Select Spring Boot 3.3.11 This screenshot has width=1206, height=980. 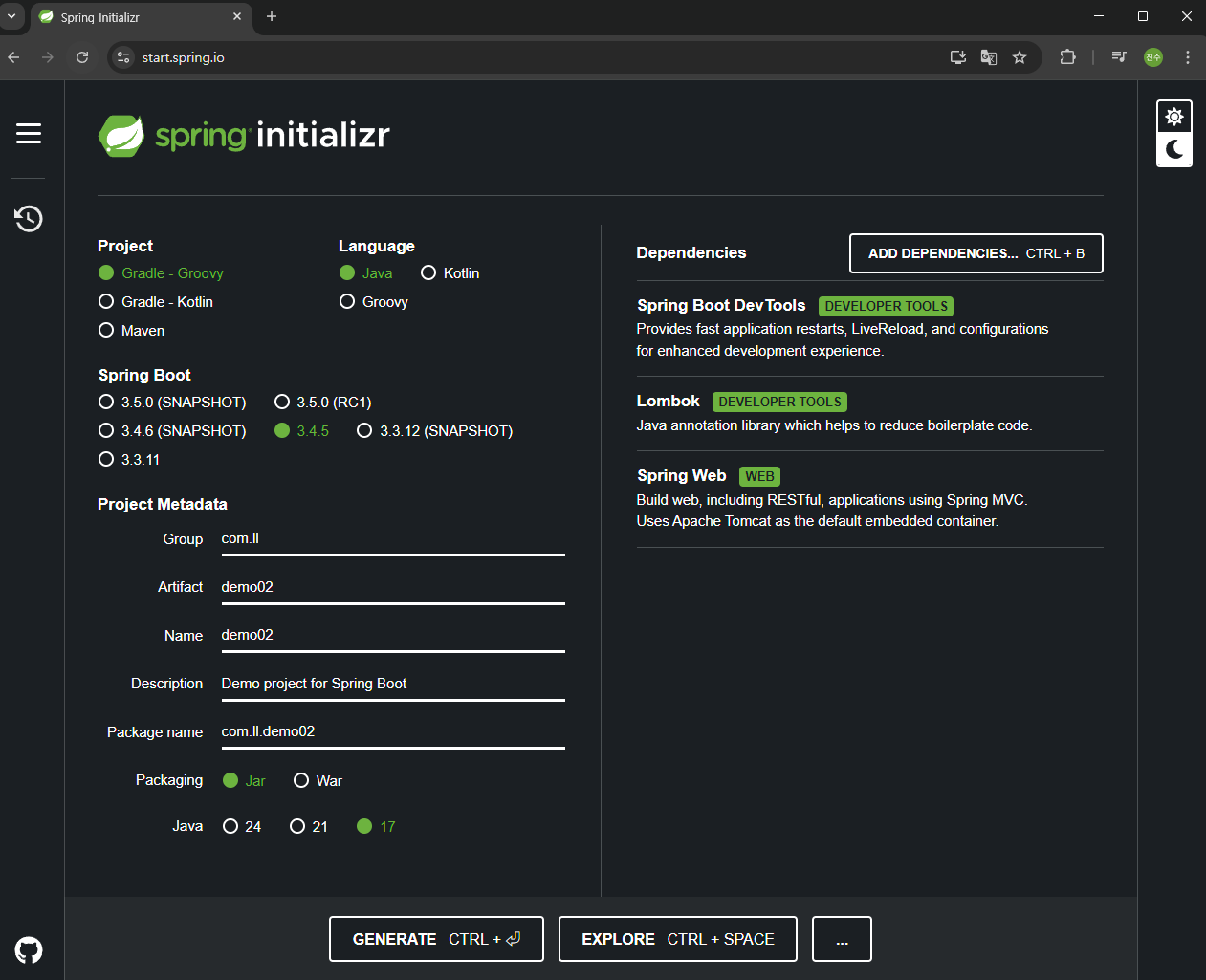(129, 460)
